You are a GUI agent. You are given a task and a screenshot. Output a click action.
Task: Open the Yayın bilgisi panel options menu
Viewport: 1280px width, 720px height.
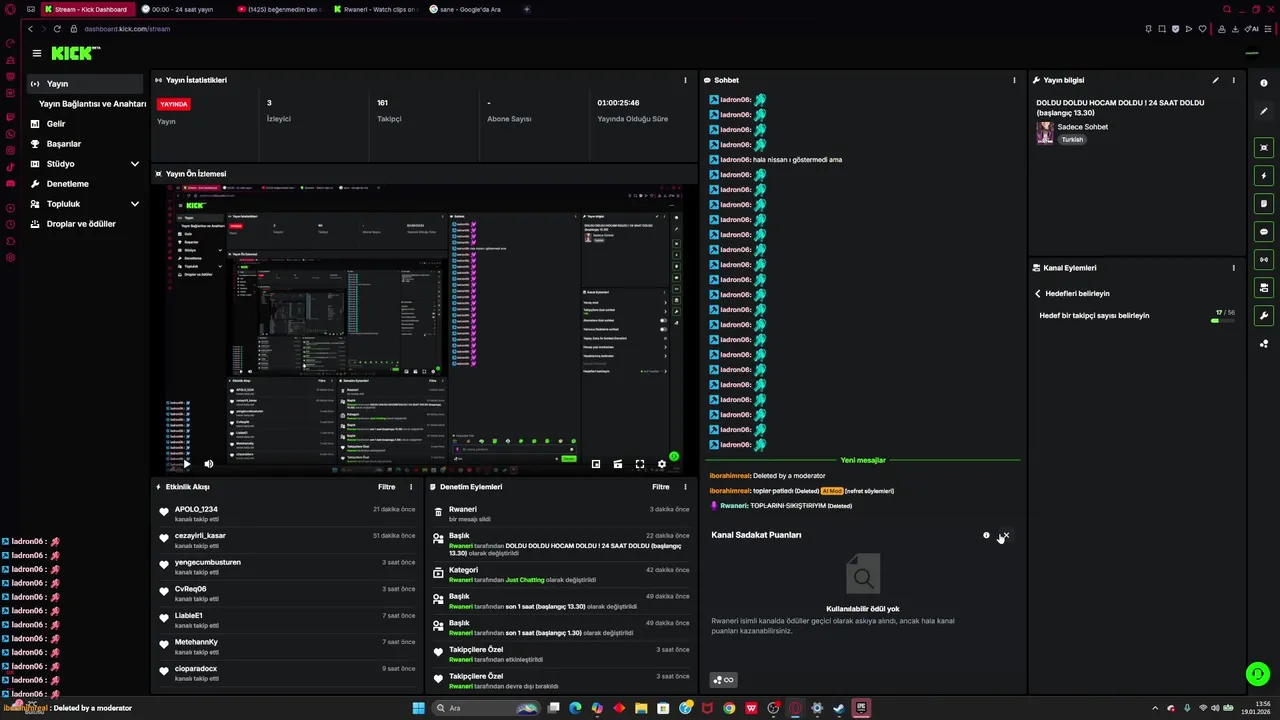point(1233,80)
